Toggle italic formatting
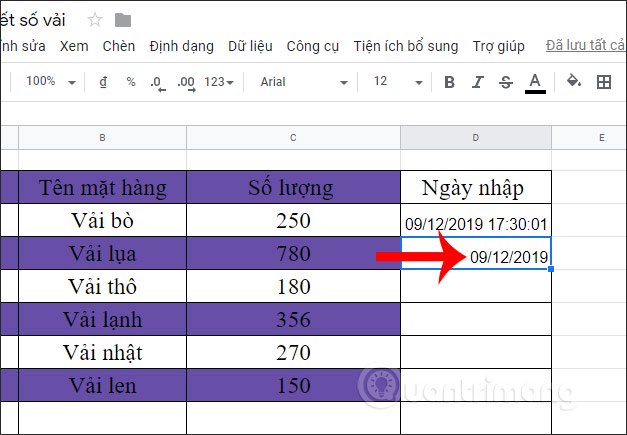 coord(477,82)
